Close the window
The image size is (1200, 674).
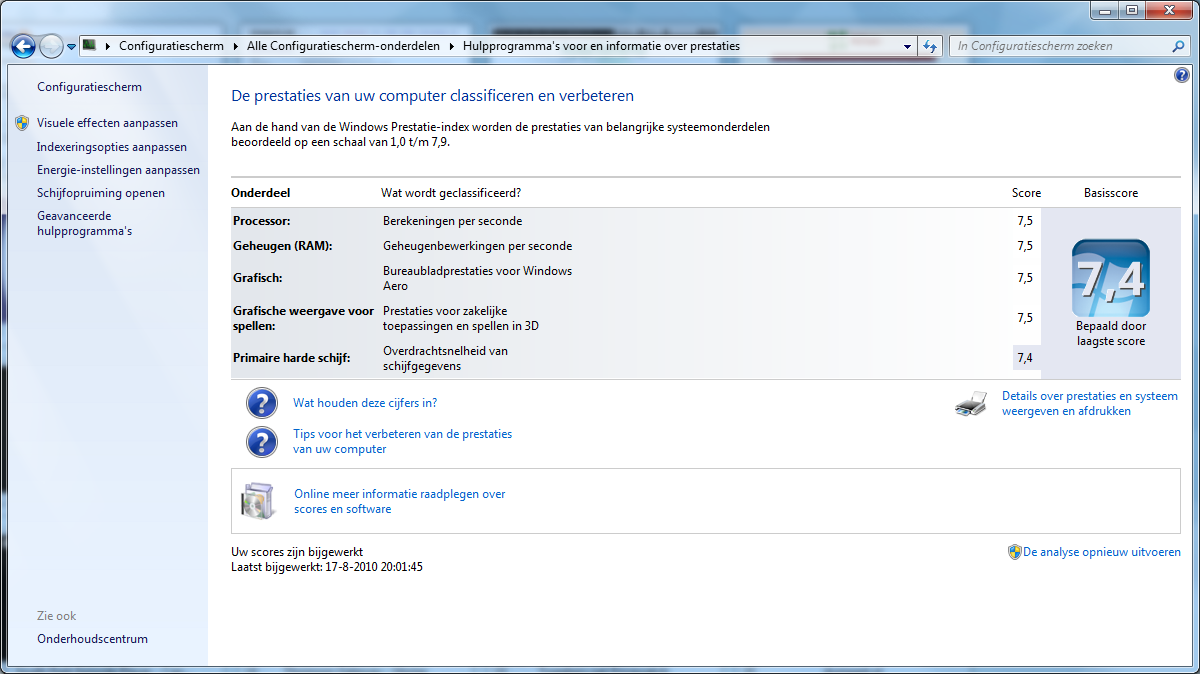1168,10
